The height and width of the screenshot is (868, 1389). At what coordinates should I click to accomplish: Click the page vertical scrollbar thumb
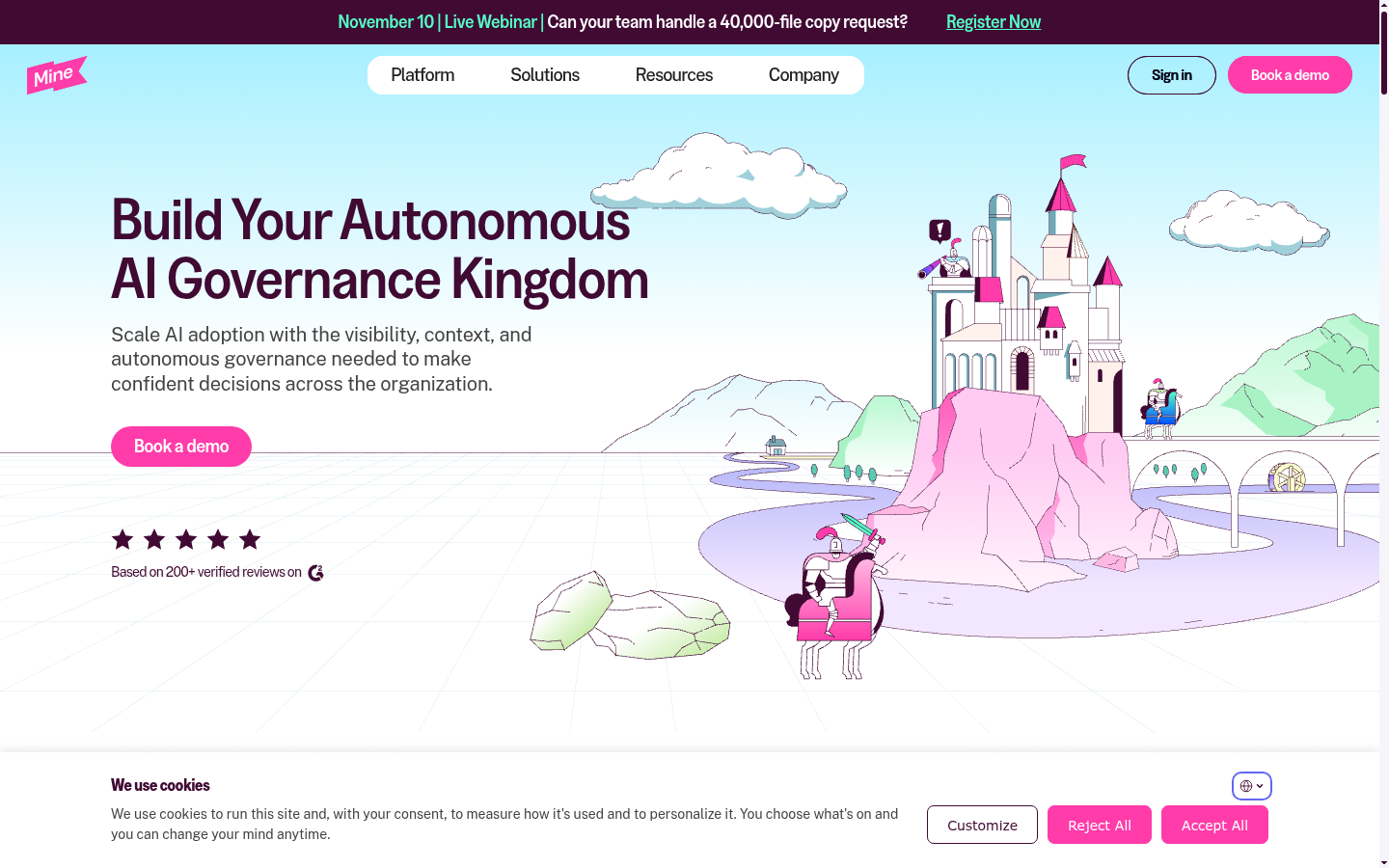[x=1384, y=53]
